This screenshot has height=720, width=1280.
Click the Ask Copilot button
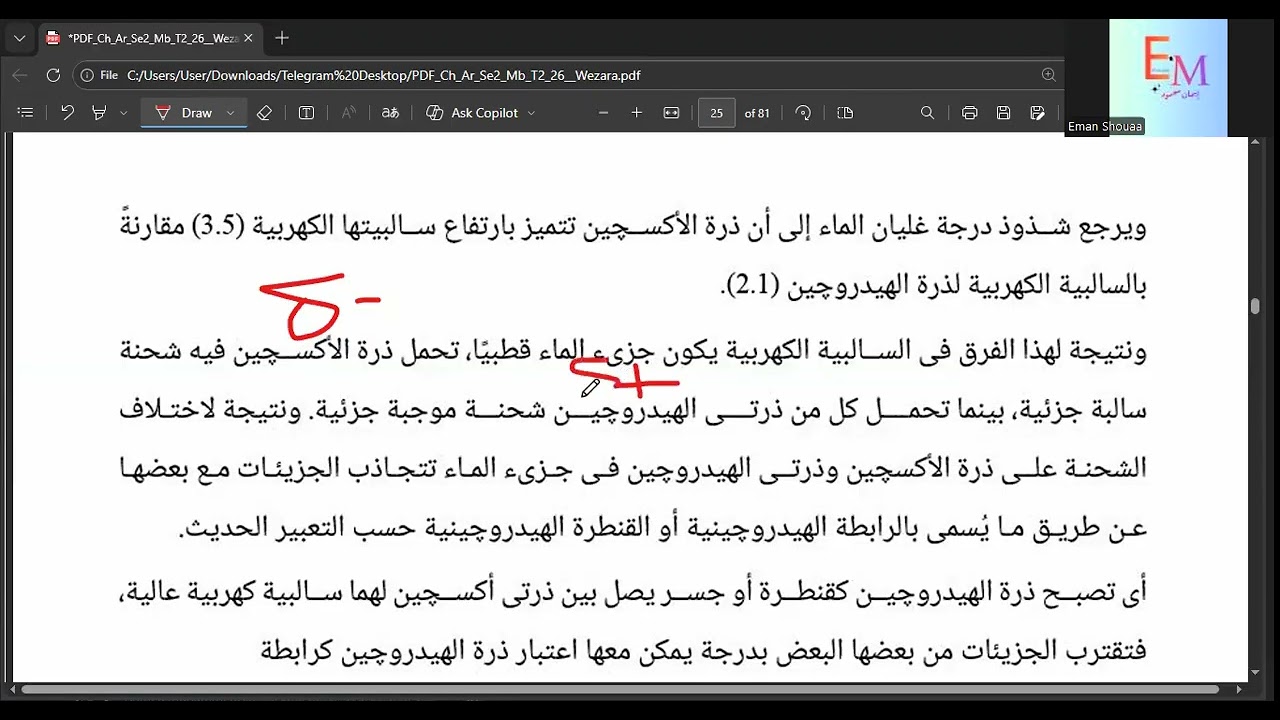tap(473, 113)
